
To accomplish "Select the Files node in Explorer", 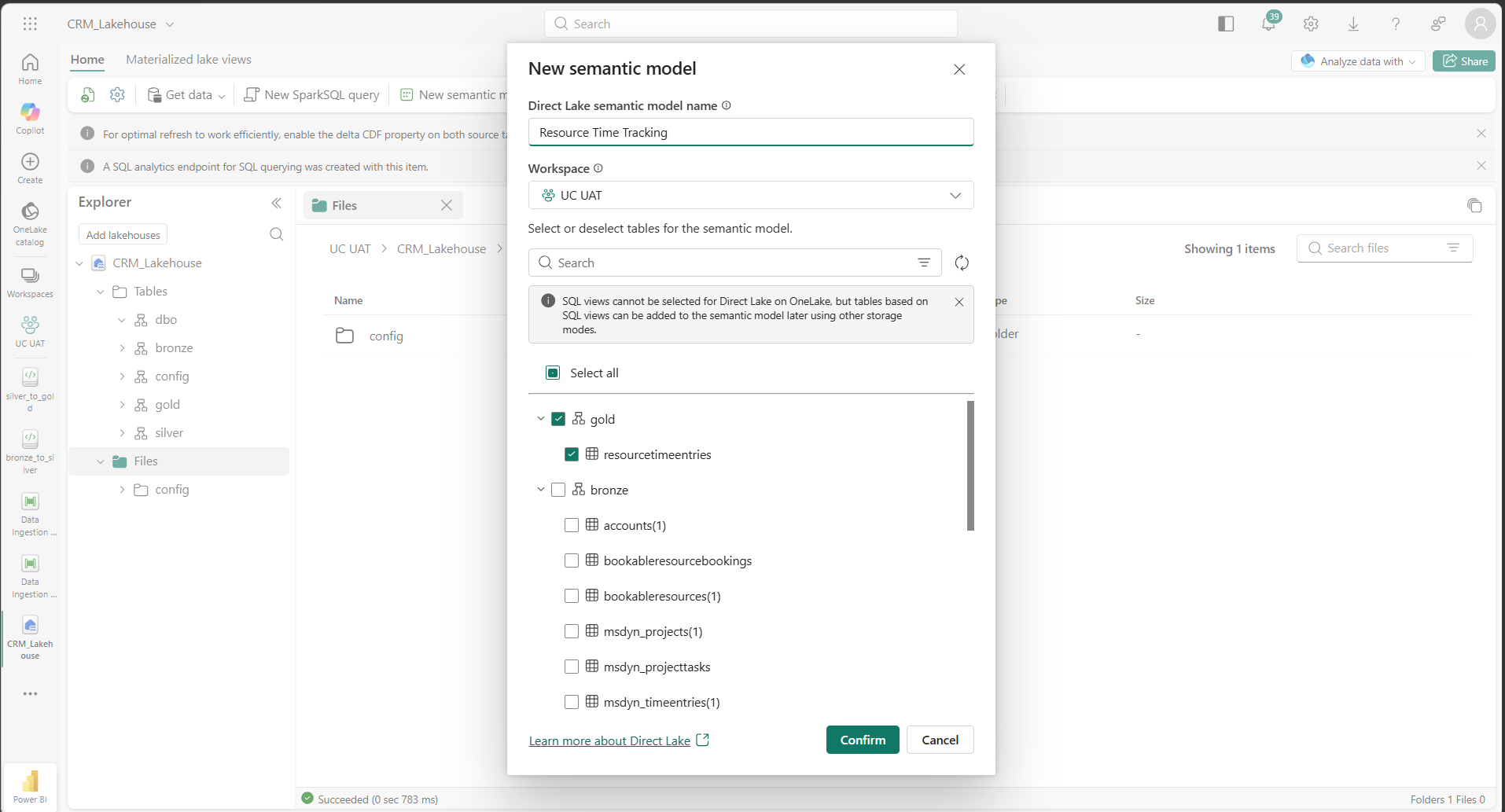I will coord(179,461).
